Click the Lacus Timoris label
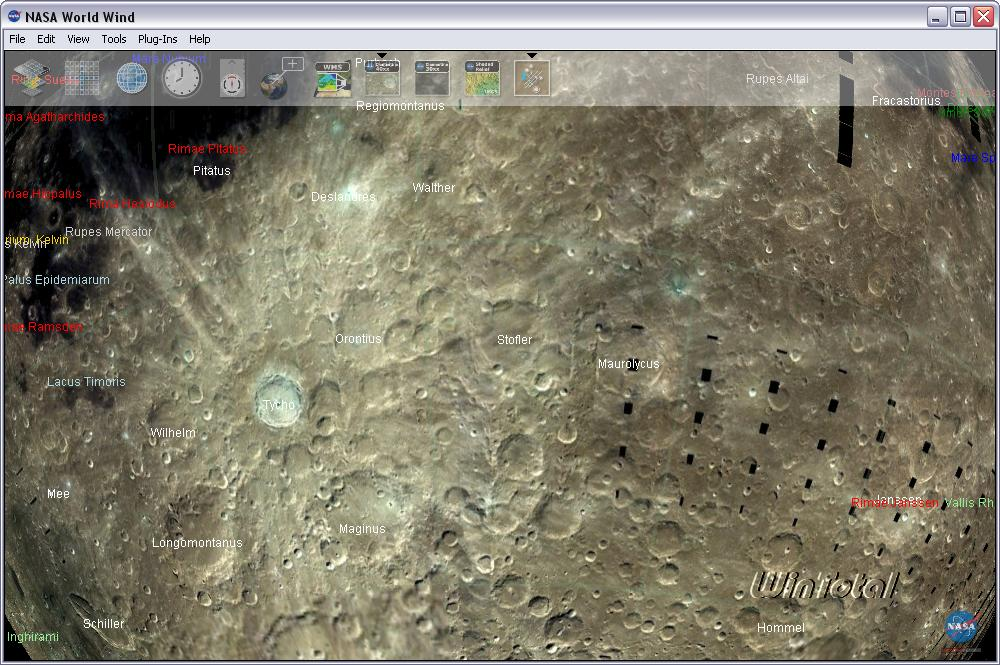The width and height of the screenshot is (1000, 665). coord(86,381)
